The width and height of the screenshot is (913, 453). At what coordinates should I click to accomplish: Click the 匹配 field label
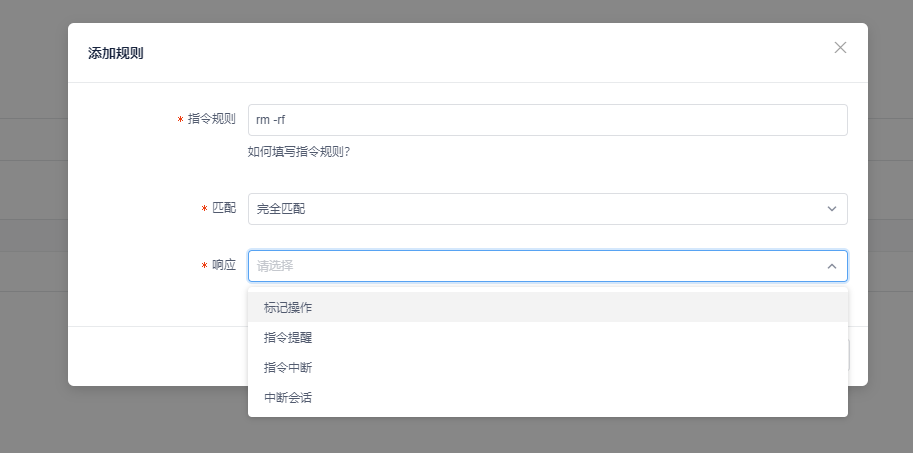pos(224,209)
